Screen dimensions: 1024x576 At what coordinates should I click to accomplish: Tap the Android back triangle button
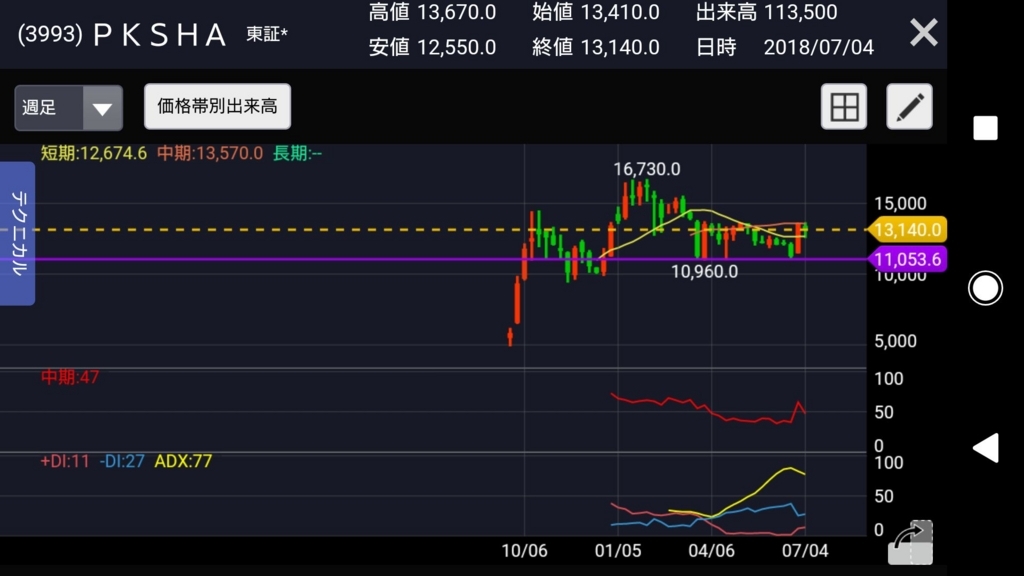pyautogui.click(x=985, y=448)
